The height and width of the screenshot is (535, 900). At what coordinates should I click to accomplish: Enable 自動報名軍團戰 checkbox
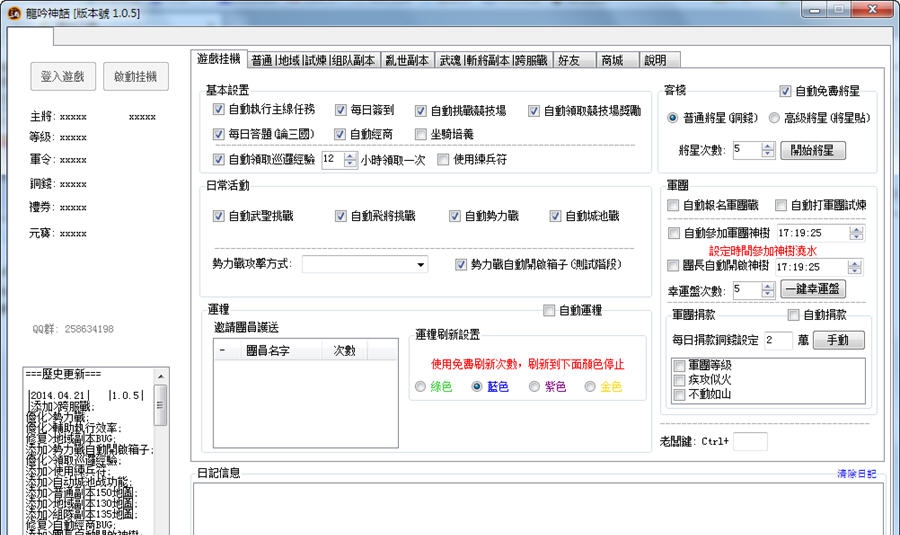(673, 205)
